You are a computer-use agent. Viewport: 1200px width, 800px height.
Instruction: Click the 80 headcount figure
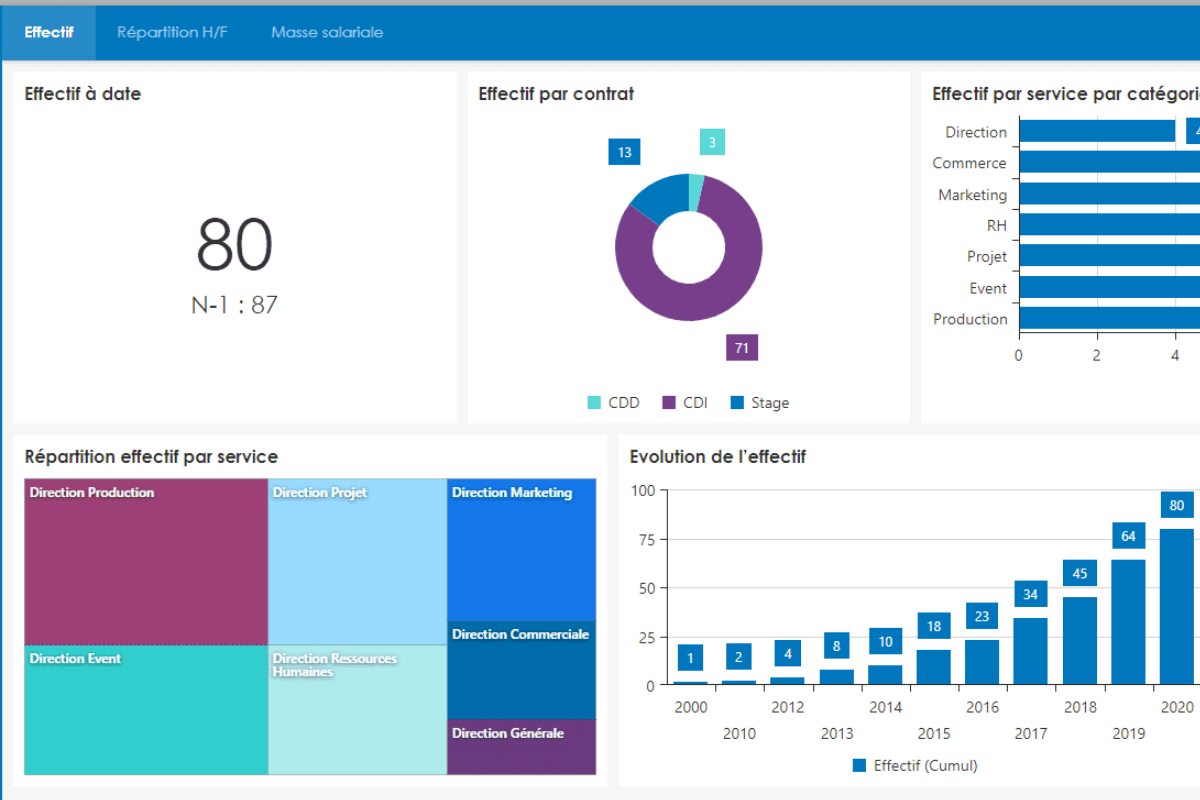(234, 245)
